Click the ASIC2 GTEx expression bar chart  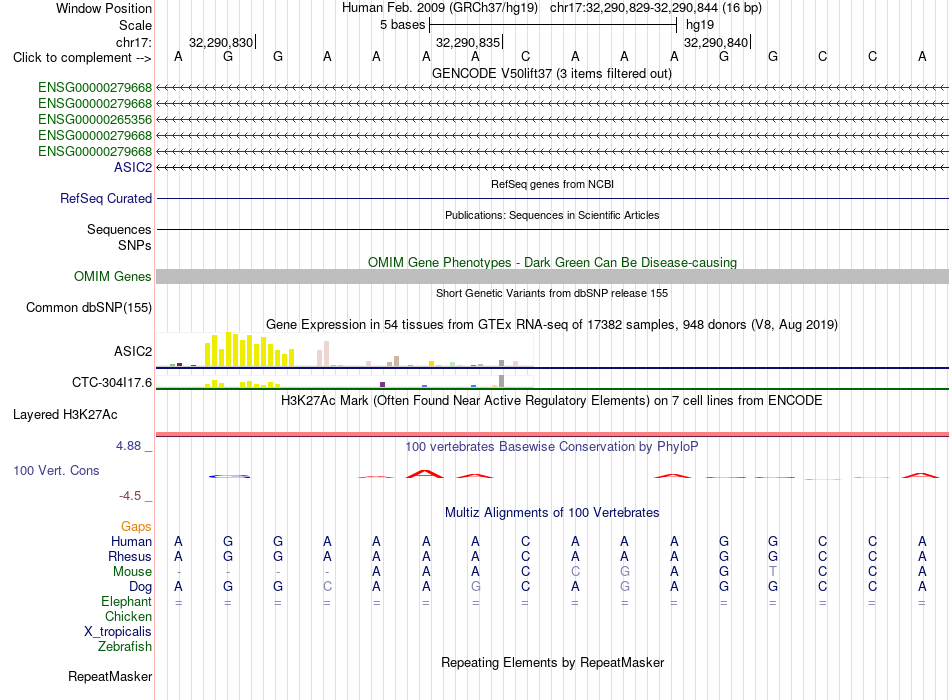pyautogui.click(x=345, y=350)
